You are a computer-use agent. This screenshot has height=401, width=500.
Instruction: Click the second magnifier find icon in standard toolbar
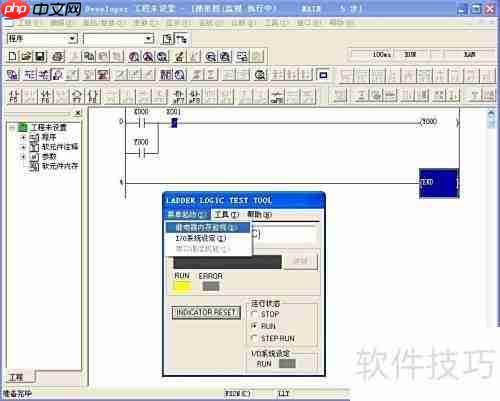148,56
